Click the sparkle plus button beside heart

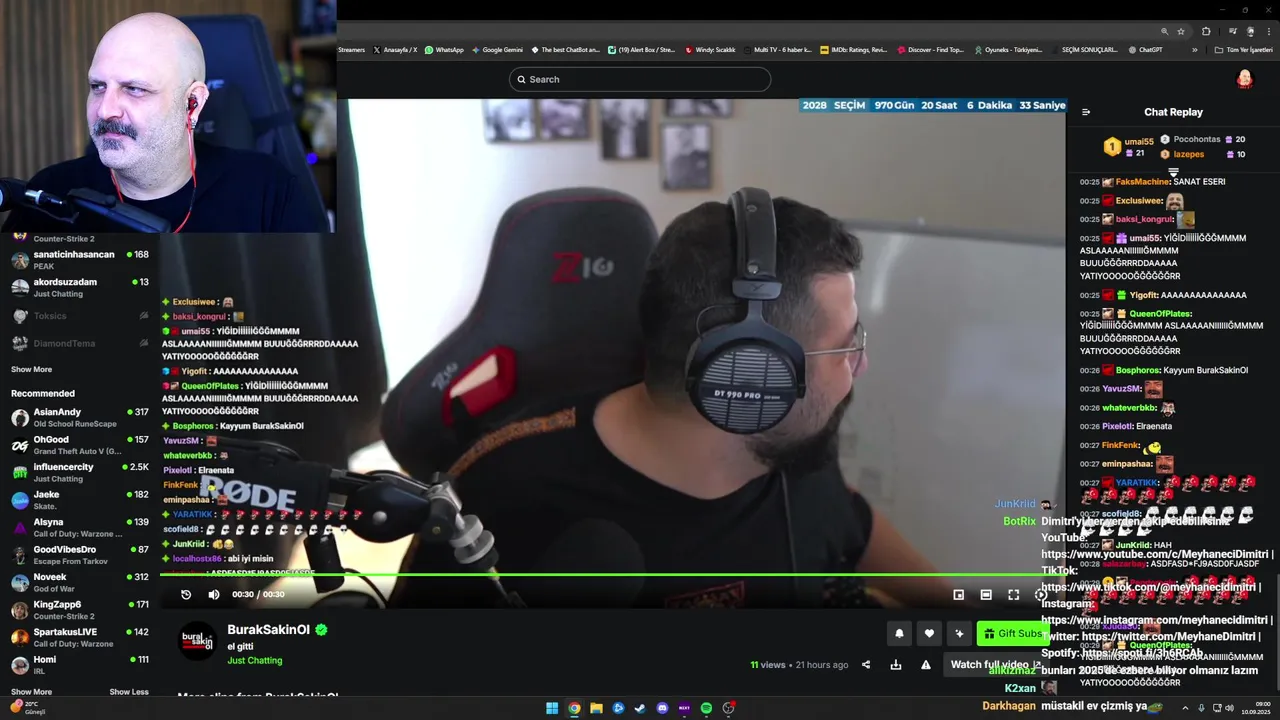tap(960, 633)
